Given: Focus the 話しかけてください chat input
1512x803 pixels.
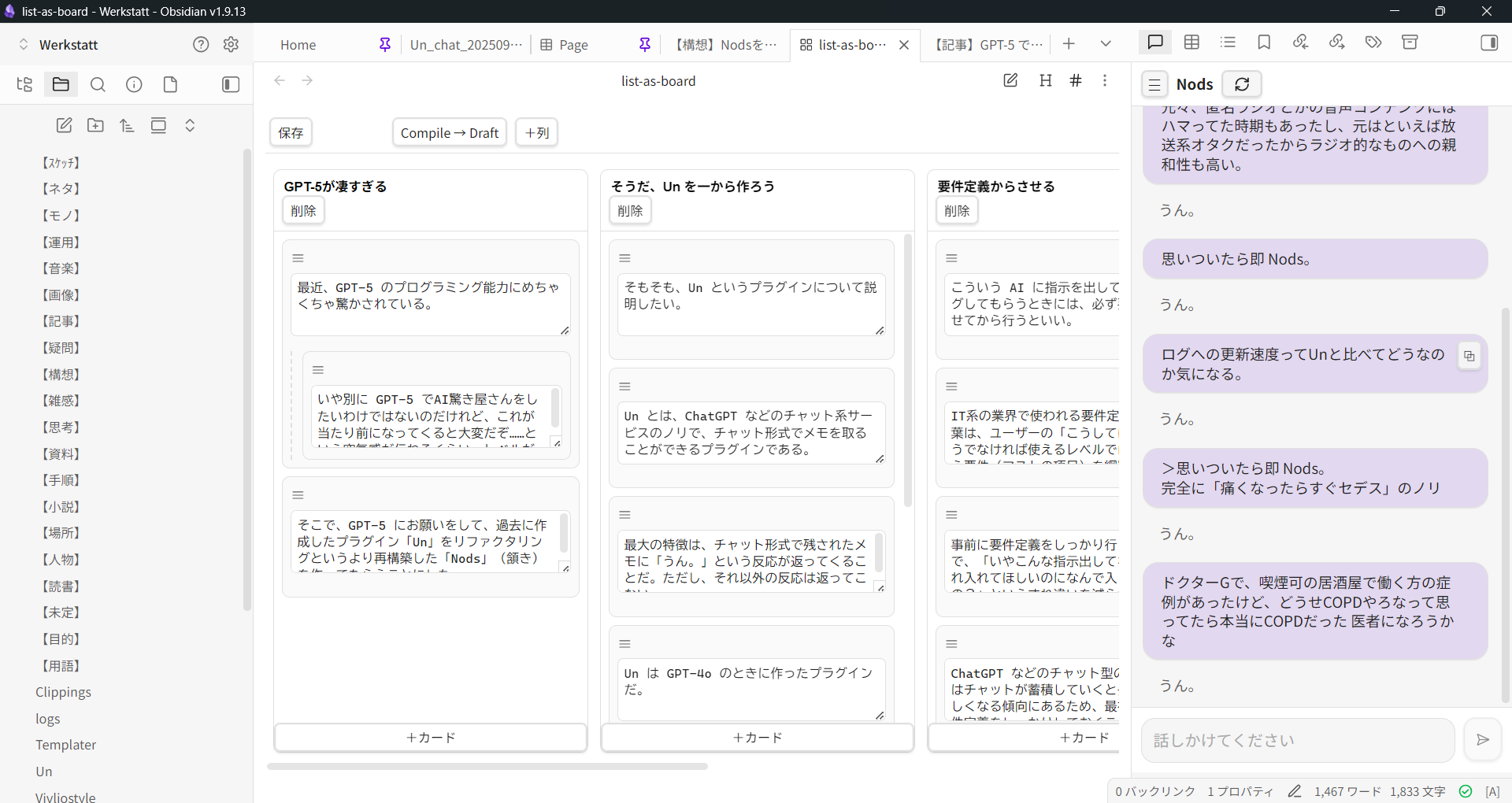Looking at the screenshot, I should point(1298,740).
